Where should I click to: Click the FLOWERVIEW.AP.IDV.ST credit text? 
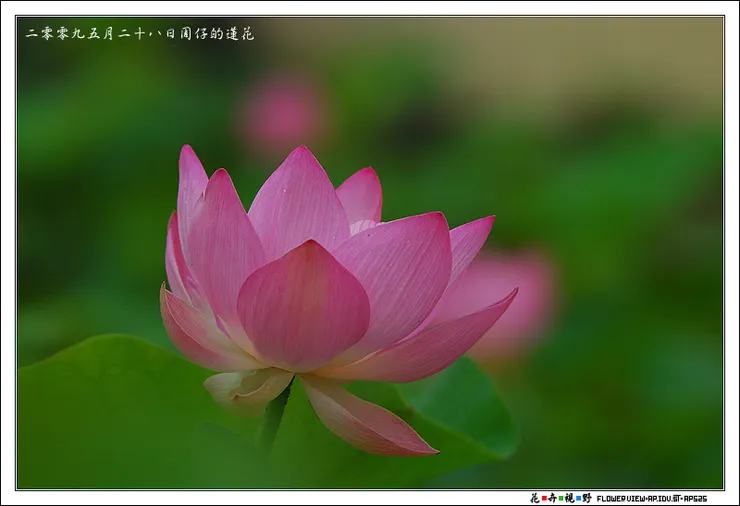pyautogui.click(x=652, y=498)
